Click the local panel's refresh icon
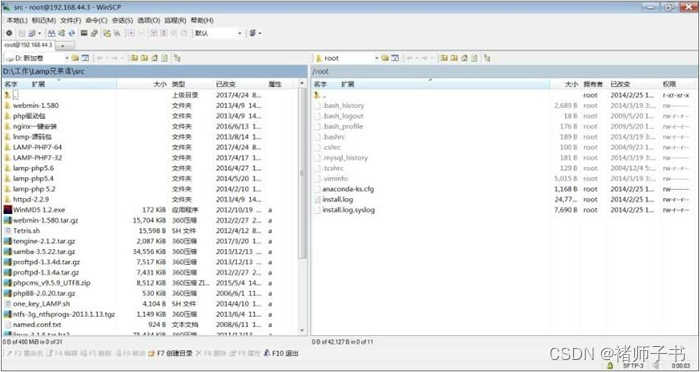700x372 pixels. (x=164, y=58)
